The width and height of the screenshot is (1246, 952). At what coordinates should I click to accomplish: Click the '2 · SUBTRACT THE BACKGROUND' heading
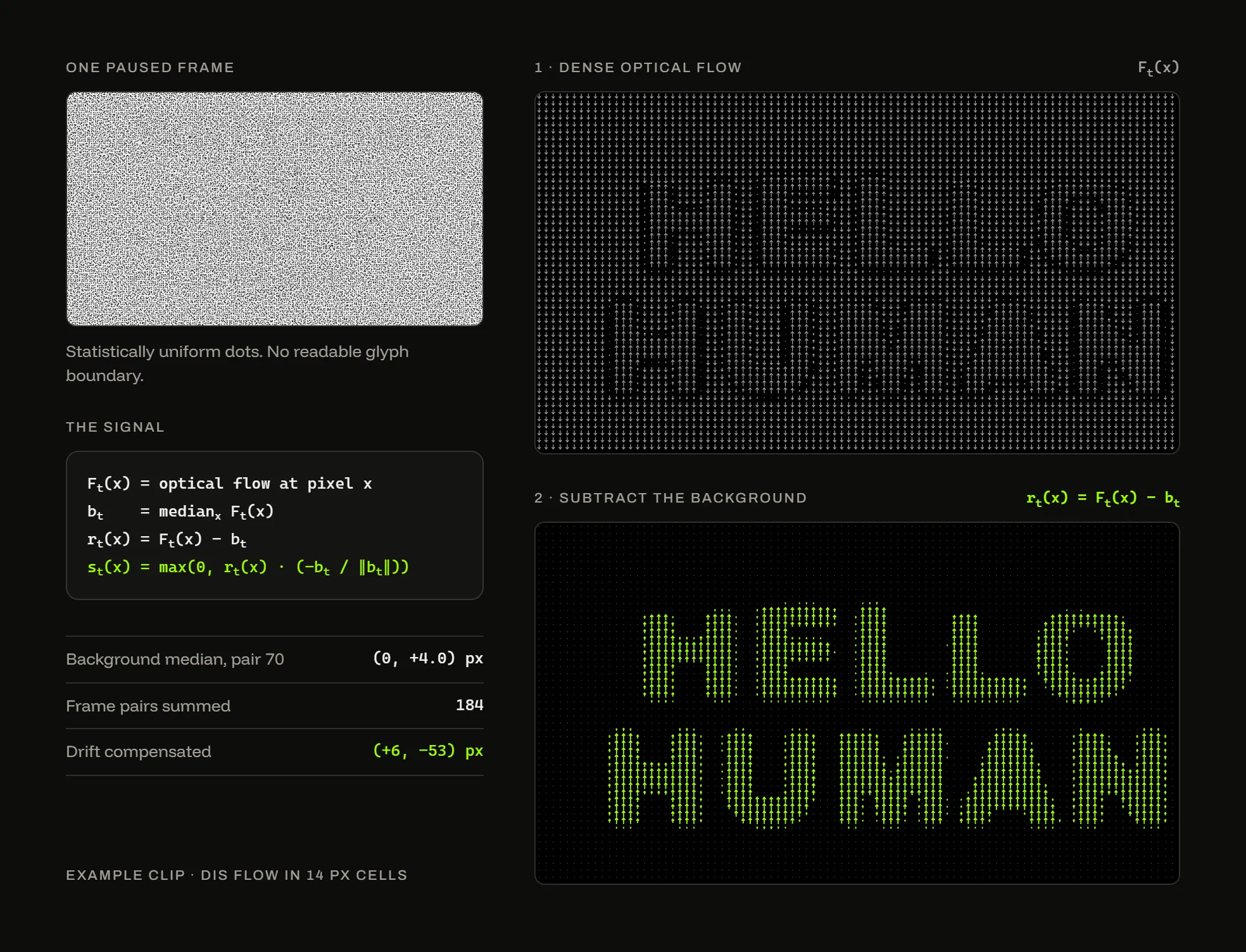click(670, 498)
